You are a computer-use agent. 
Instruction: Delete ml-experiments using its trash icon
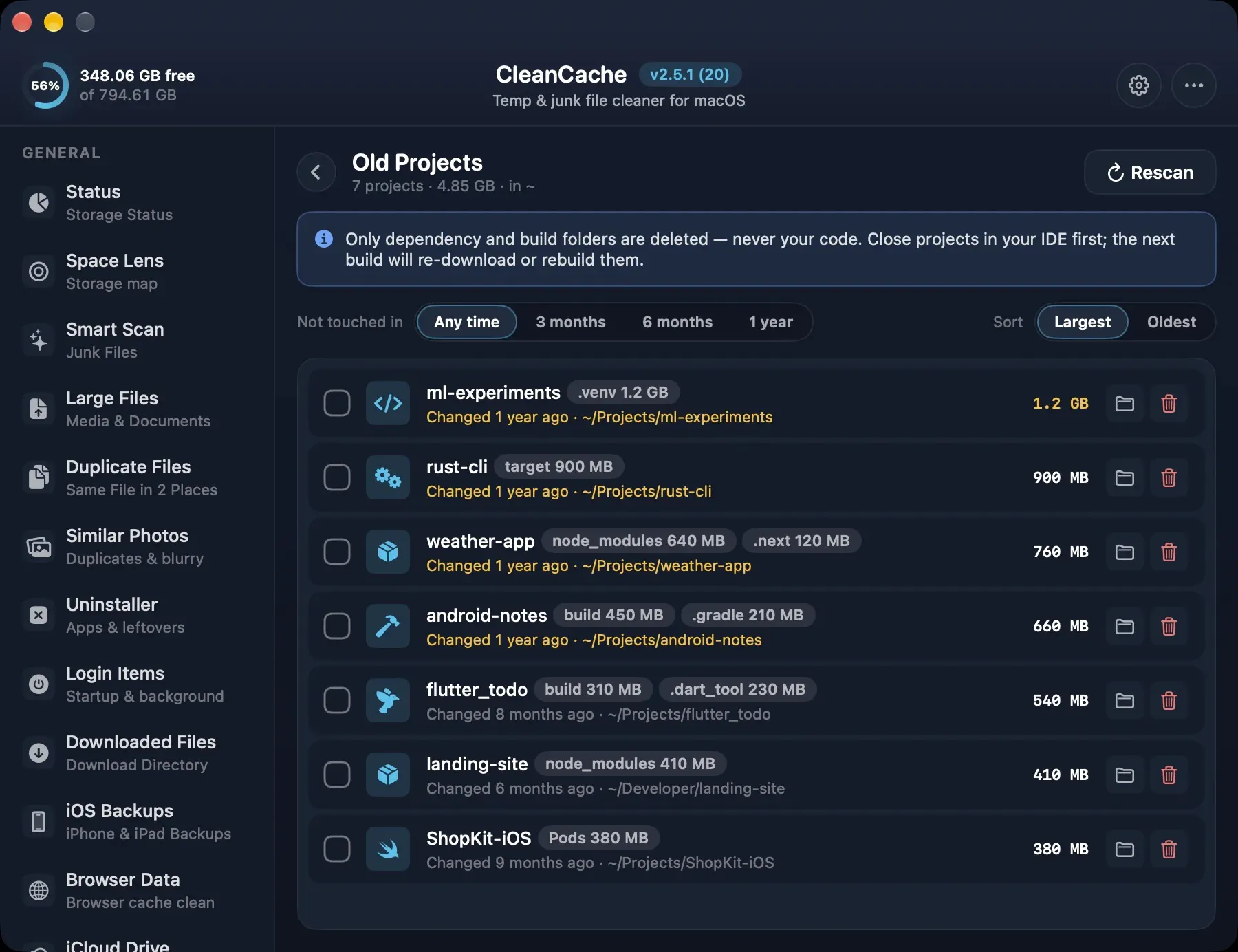tap(1169, 403)
